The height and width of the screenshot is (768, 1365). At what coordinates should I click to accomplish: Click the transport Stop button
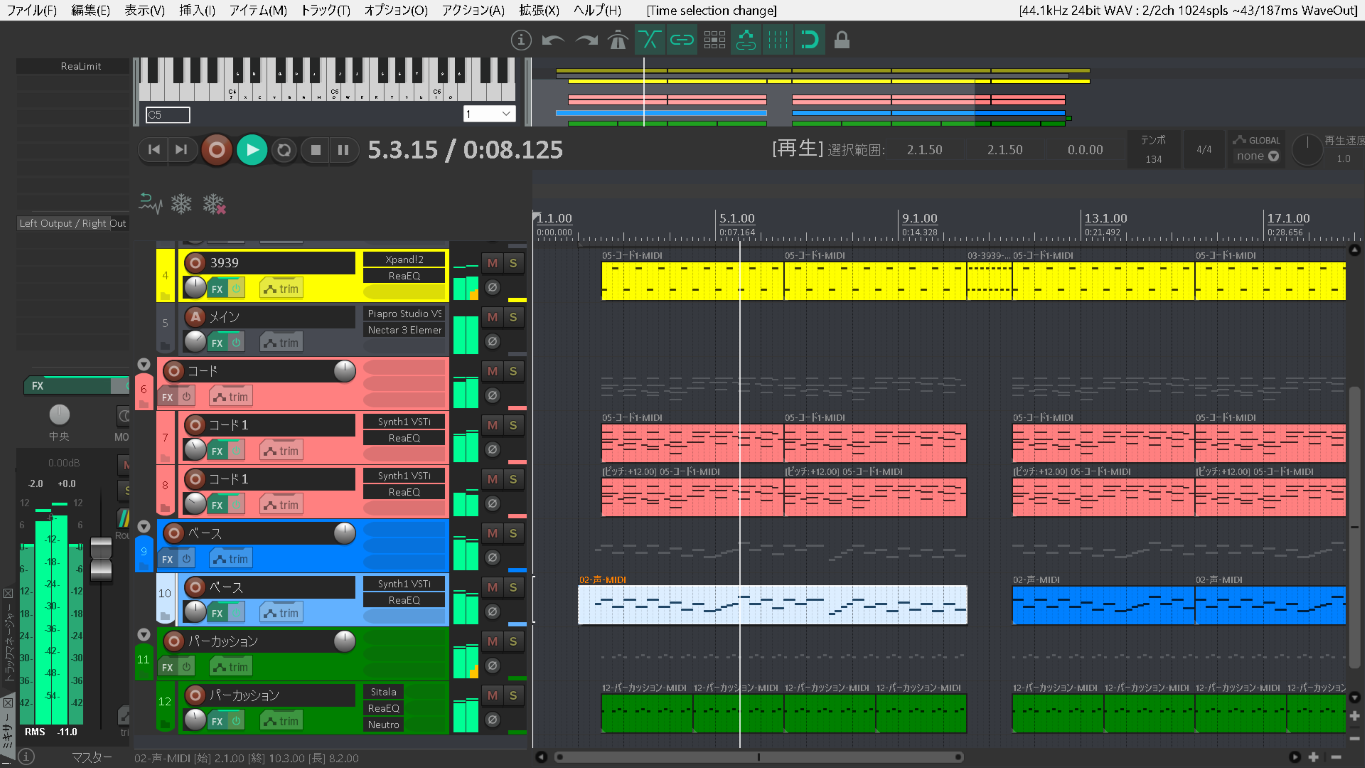tap(316, 150)
